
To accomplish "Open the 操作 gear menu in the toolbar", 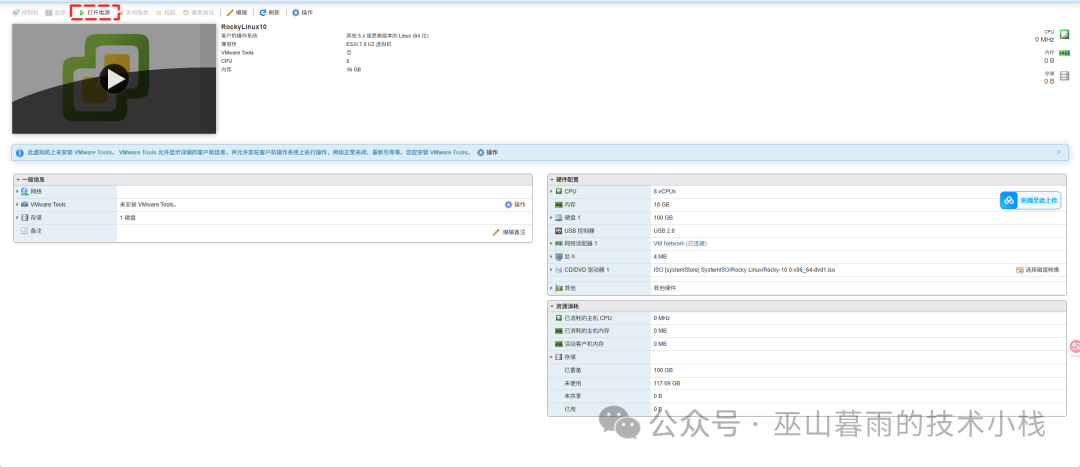I will [302, 12].
